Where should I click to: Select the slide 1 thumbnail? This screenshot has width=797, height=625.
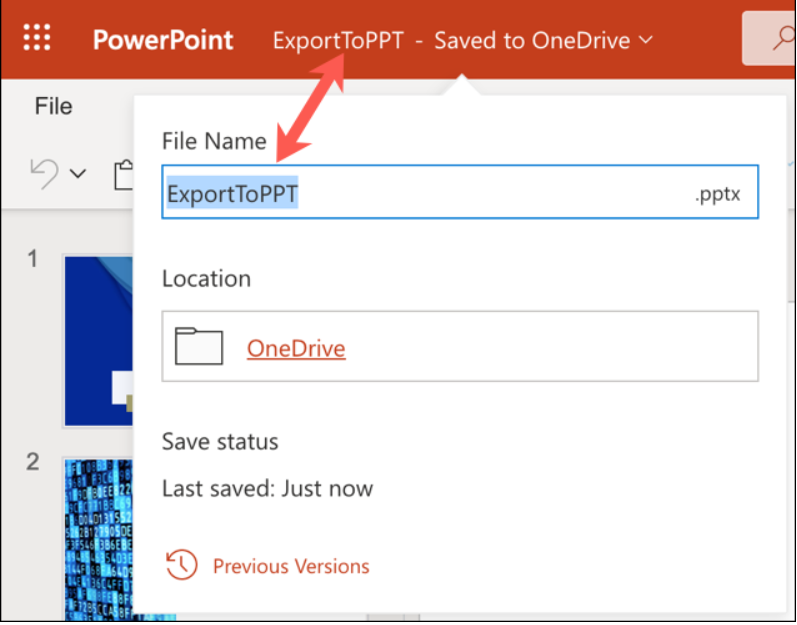coord(98,340)
